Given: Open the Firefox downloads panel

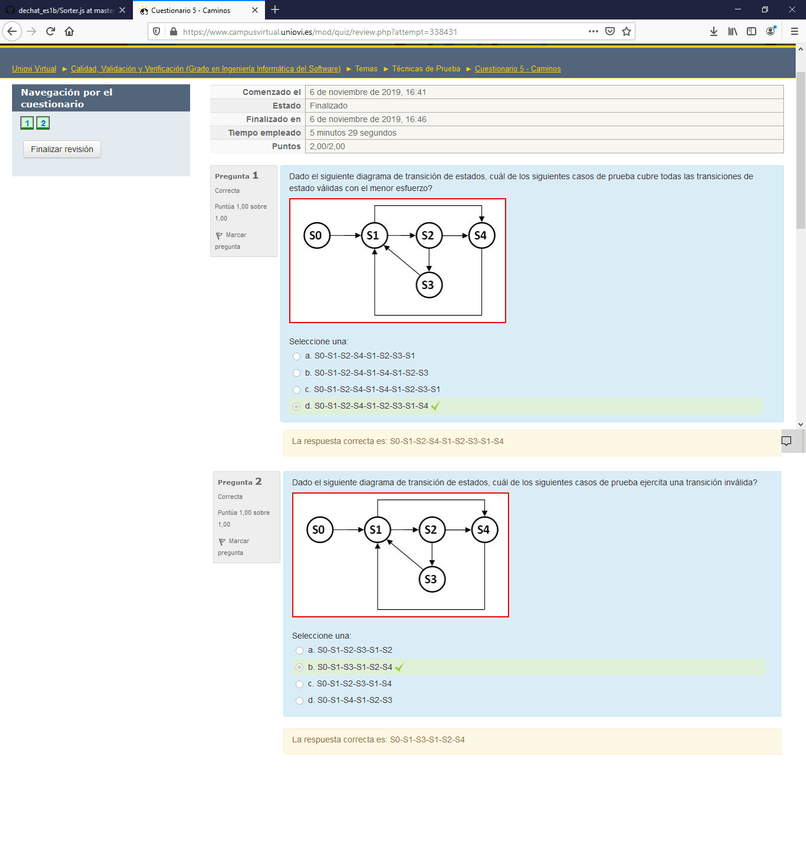Looking at the screenshot, I should 713,31.
